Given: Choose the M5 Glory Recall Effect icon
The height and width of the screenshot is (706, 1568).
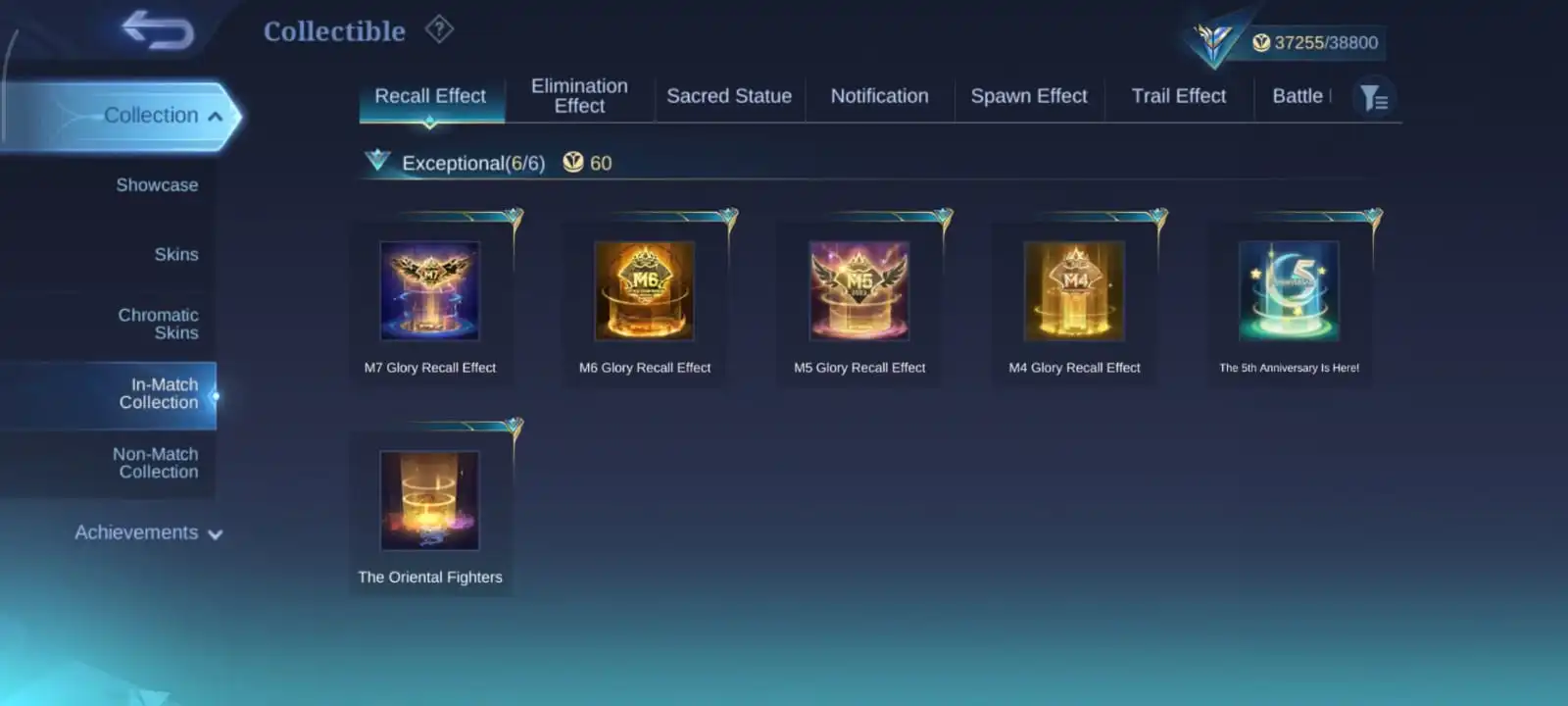Looking at the screenshot, I should coord(859,291).
